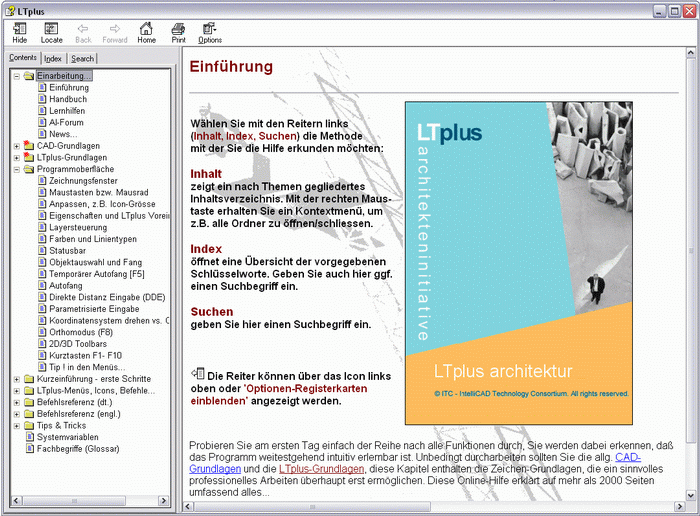Go to the Home page icon
Screen dimensions: 700x516
(x=146, y=29)
